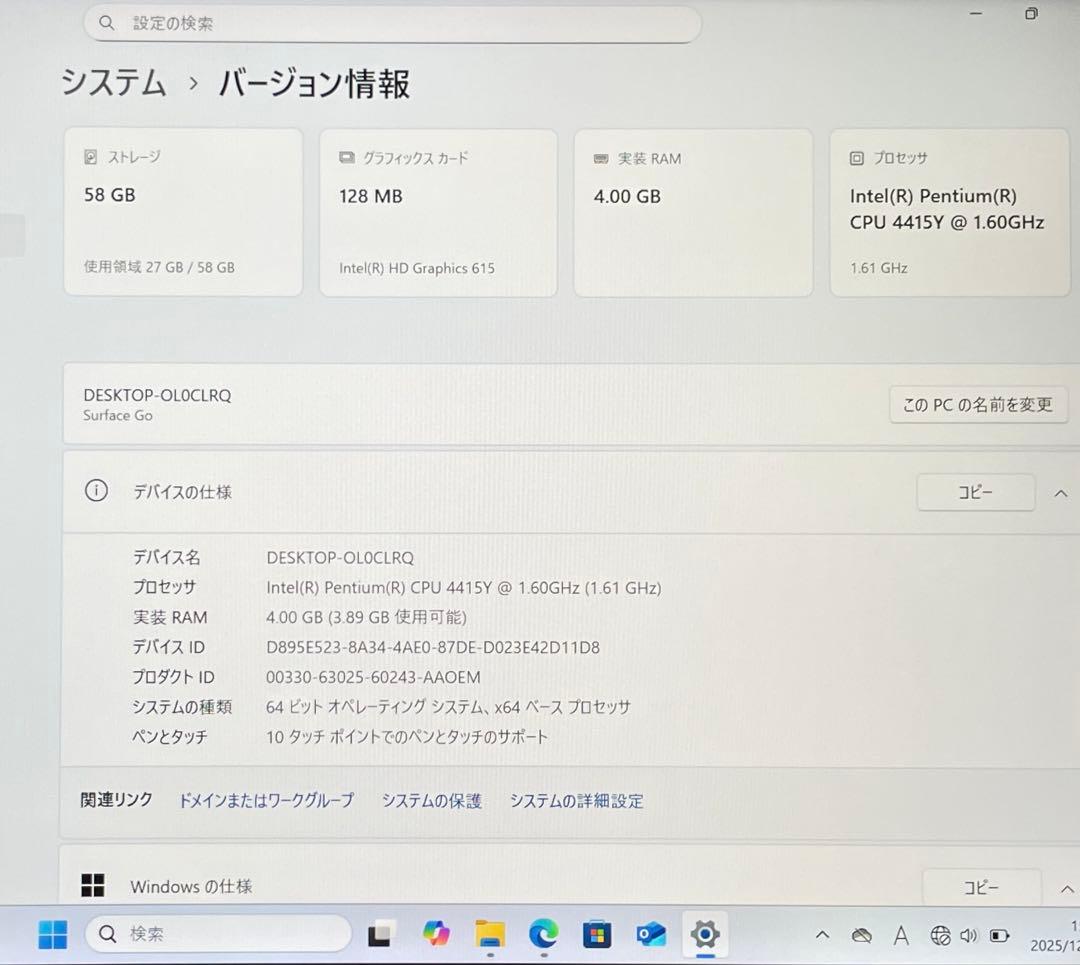Click the processor chip icon
The width and height of the screenshot is (1080, 965).
(x=856, y=158)
